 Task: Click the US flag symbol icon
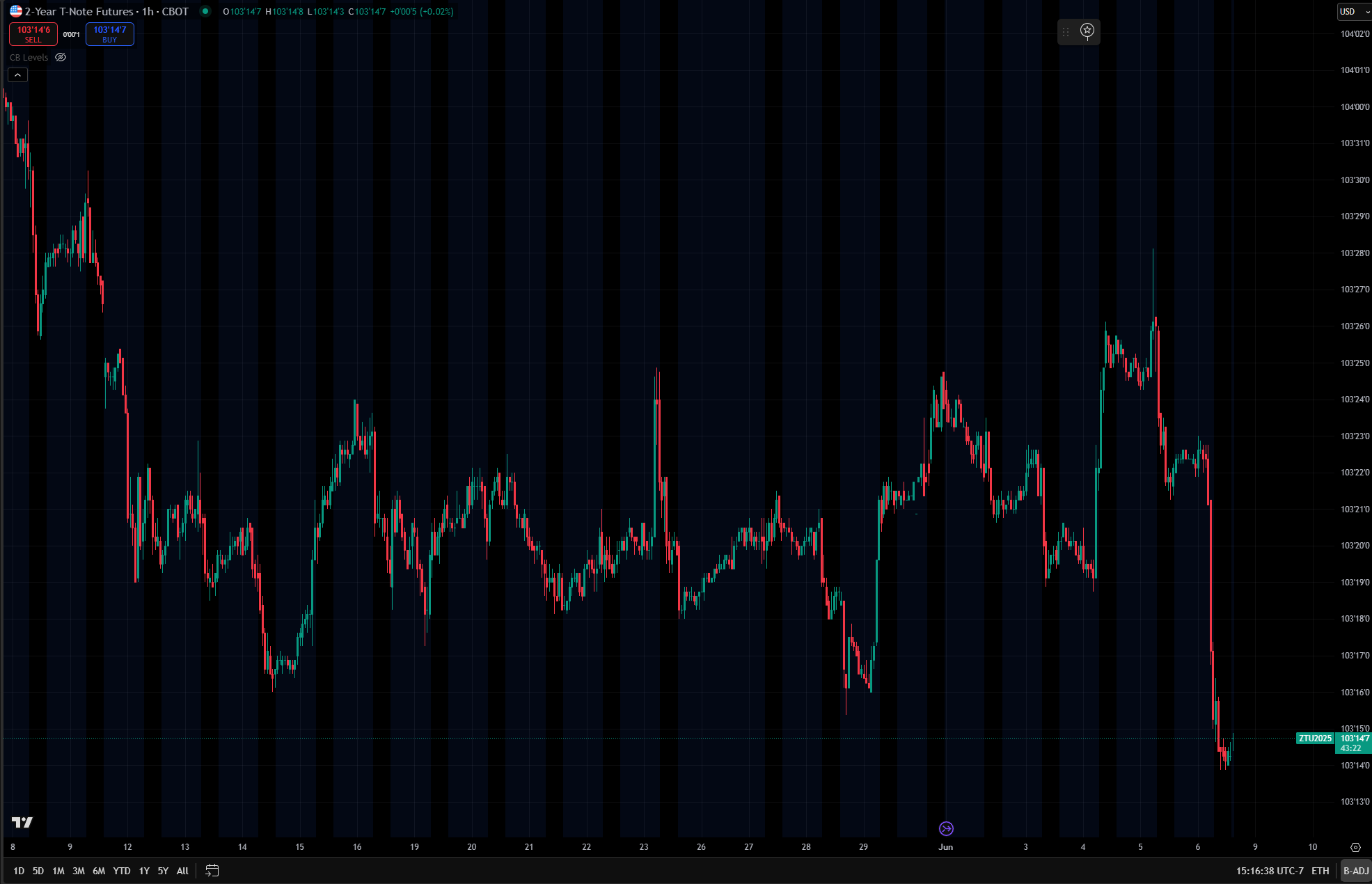click(x=15, y=11)
